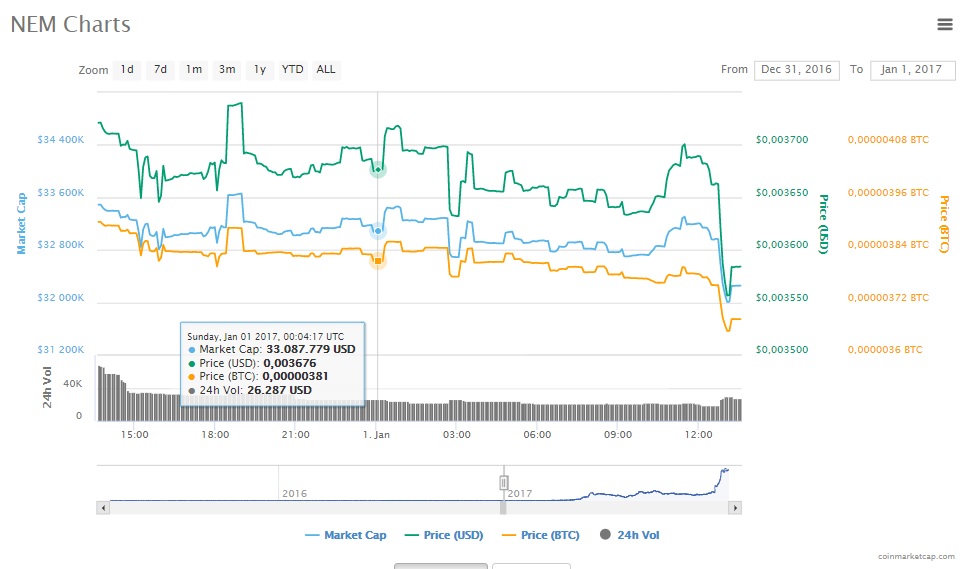Click the $34 400K axis label
Viewport: 967px width, 569px height.
60,139
